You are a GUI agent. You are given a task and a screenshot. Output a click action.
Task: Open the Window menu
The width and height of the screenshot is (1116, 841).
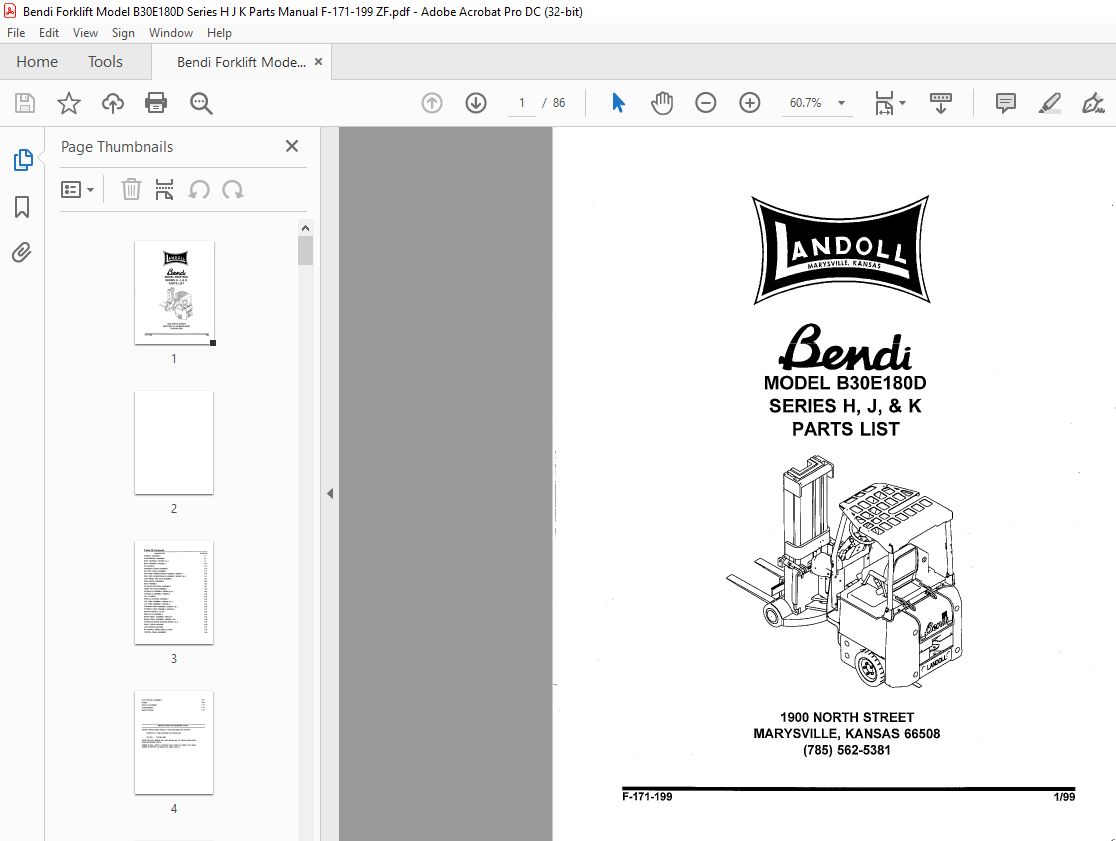pyautogui.click(x=171, y=33)
